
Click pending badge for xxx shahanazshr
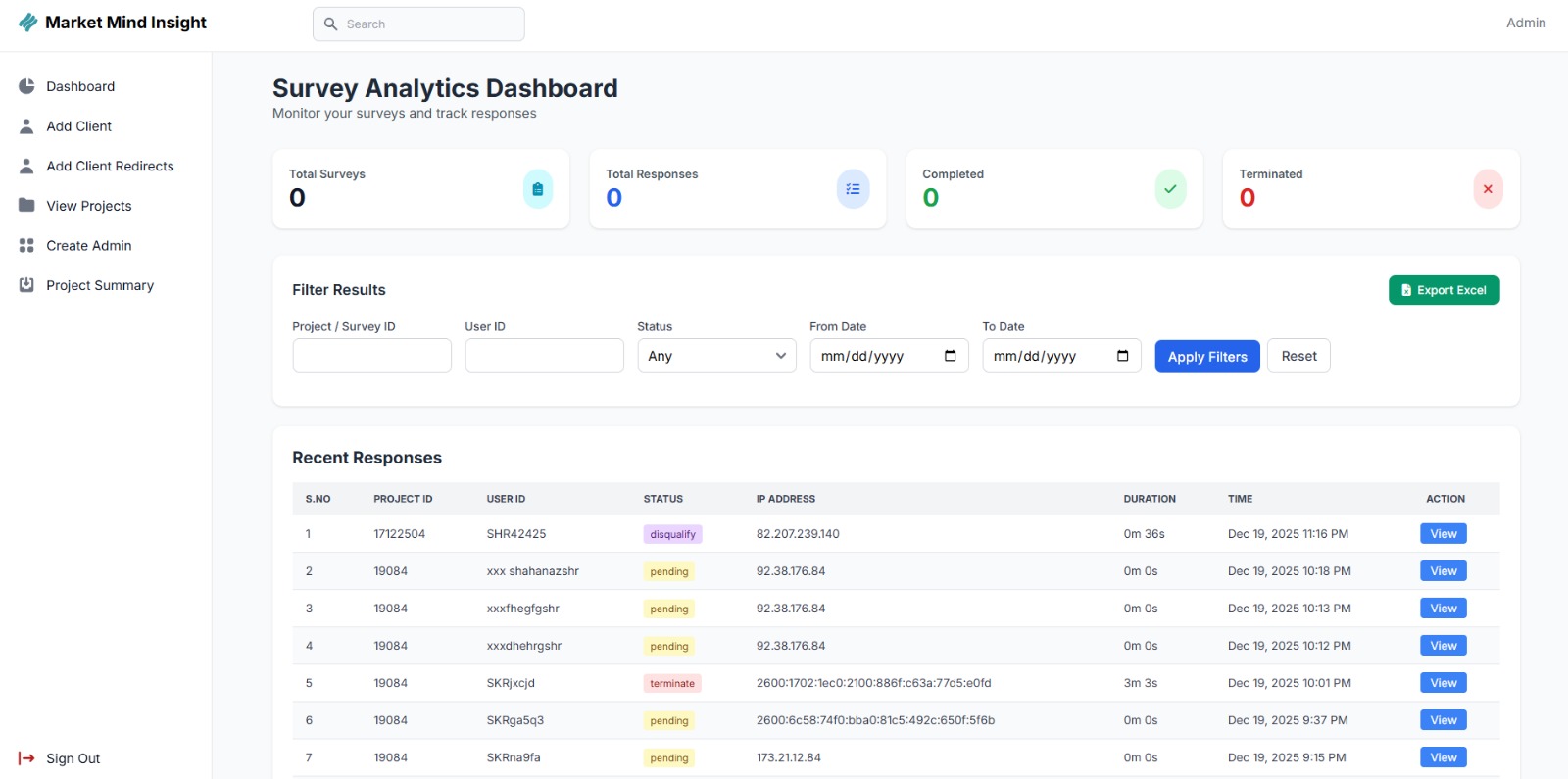[669, 571]
